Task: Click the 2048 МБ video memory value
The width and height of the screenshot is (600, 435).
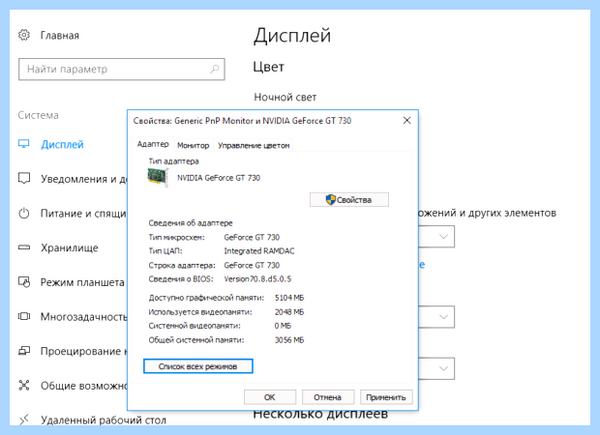Action: (289, 312)
